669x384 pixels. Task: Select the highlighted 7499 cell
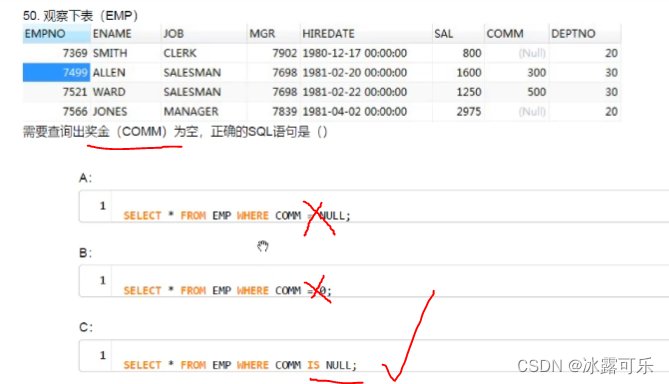pos(56,73)
